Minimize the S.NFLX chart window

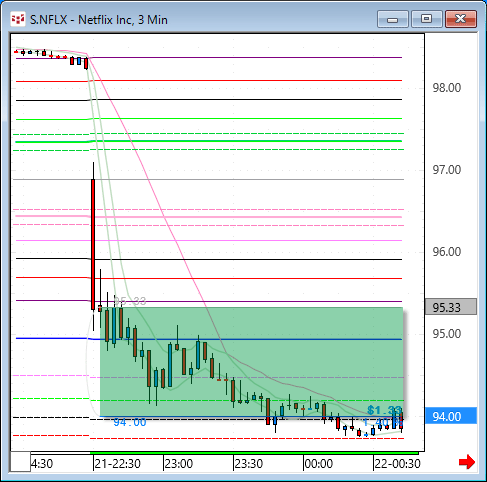393,19
